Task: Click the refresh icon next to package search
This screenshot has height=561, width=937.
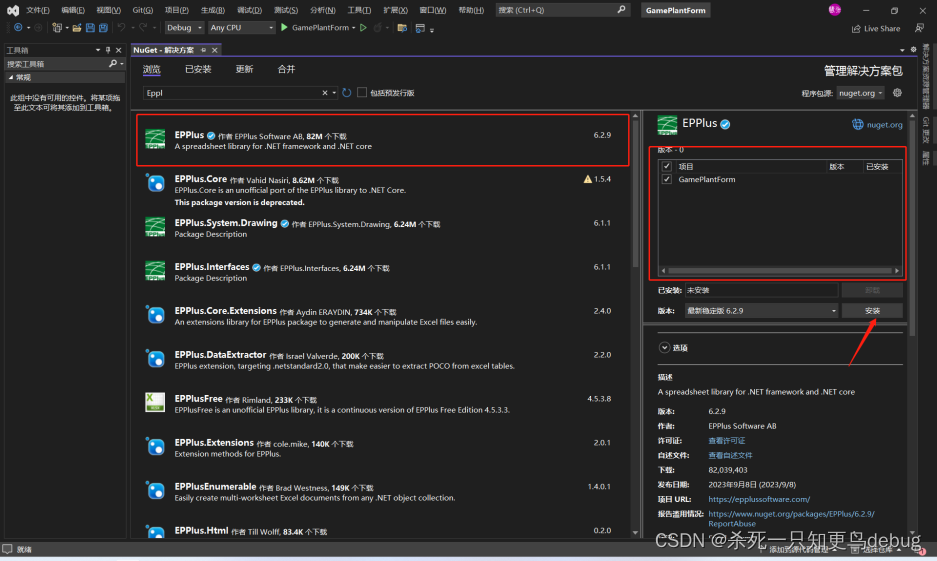Action: [347, 93]
